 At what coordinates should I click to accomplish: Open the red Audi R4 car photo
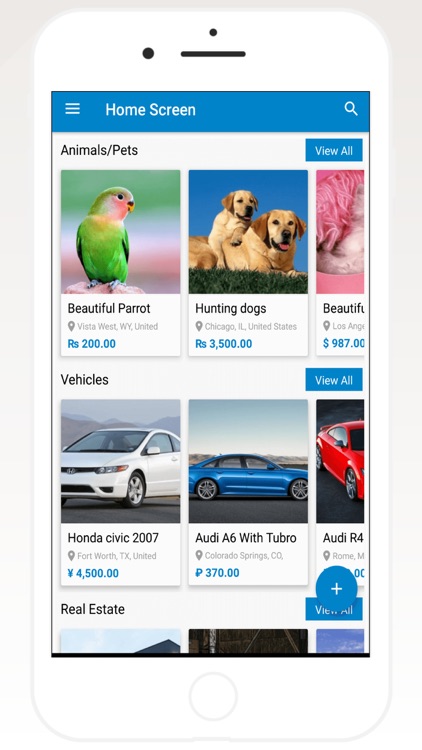[340, 461]
